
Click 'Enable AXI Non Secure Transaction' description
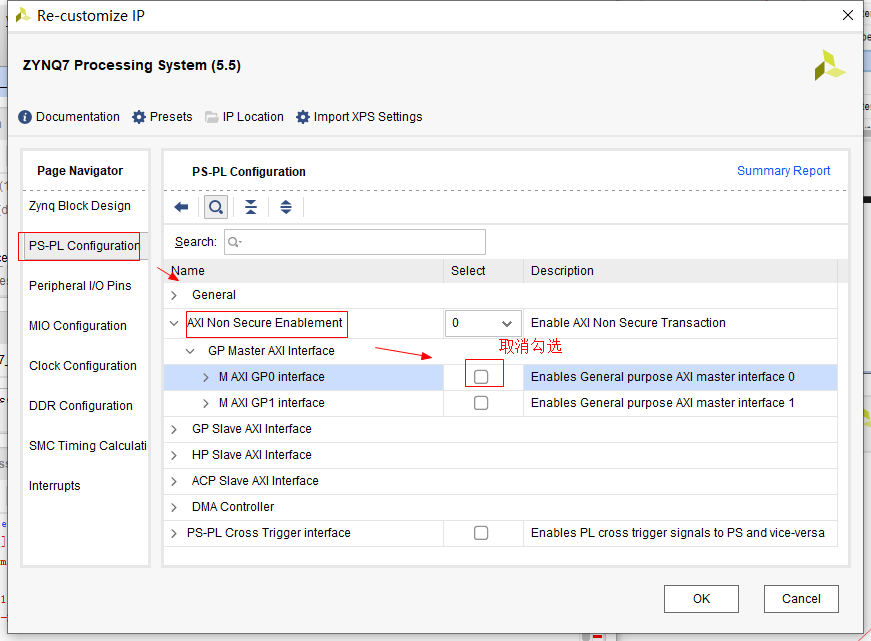click(628, 323)
